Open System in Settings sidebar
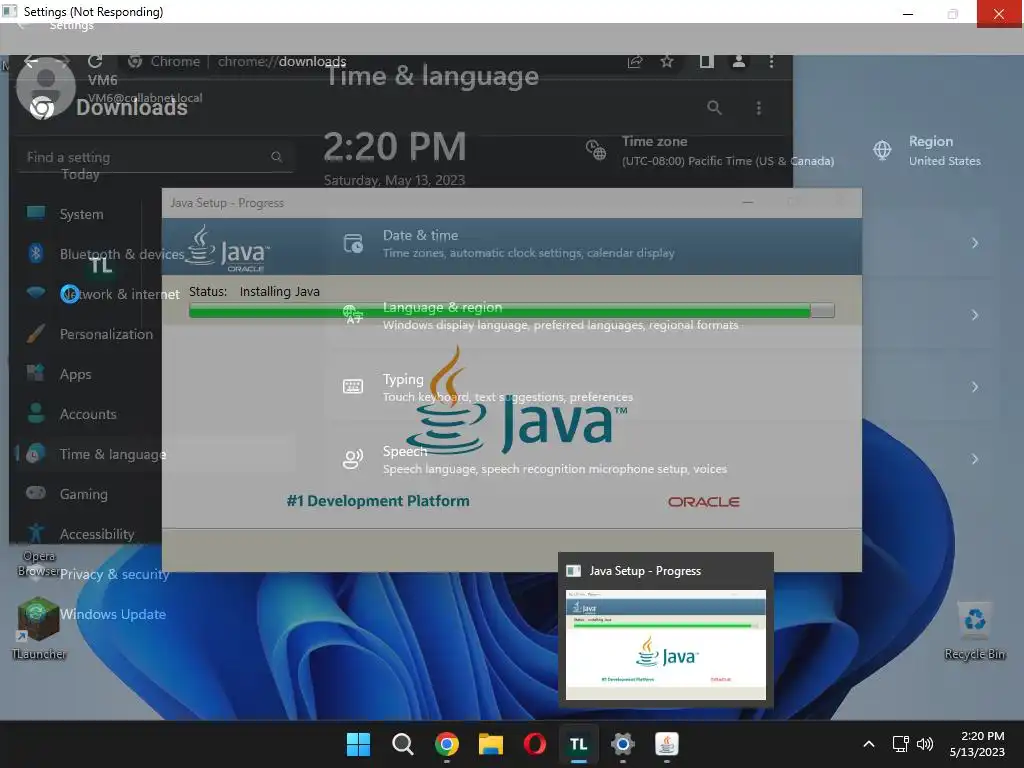 coord(81,214)
